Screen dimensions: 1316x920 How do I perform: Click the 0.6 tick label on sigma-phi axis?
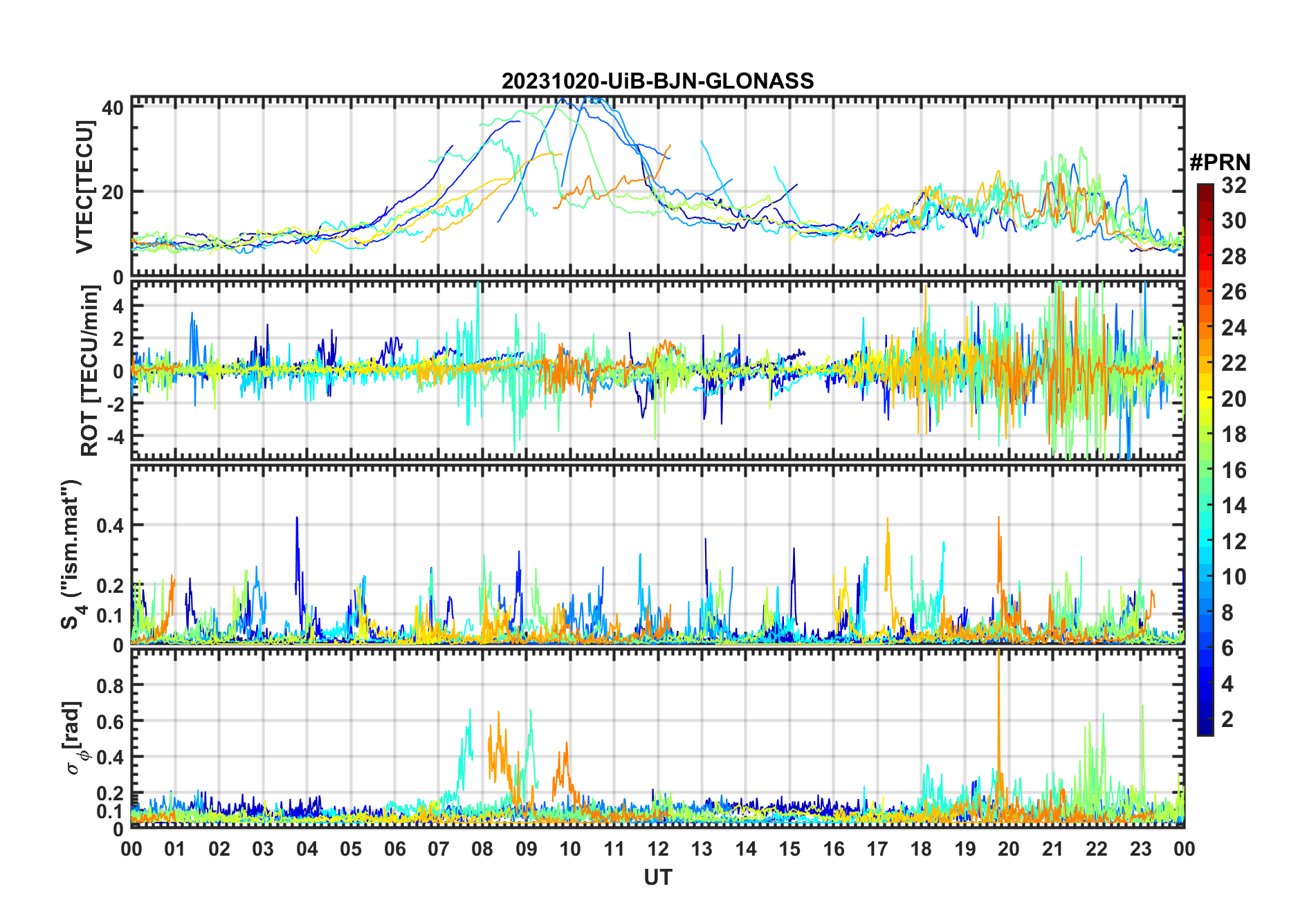click(x=110, y=721)
